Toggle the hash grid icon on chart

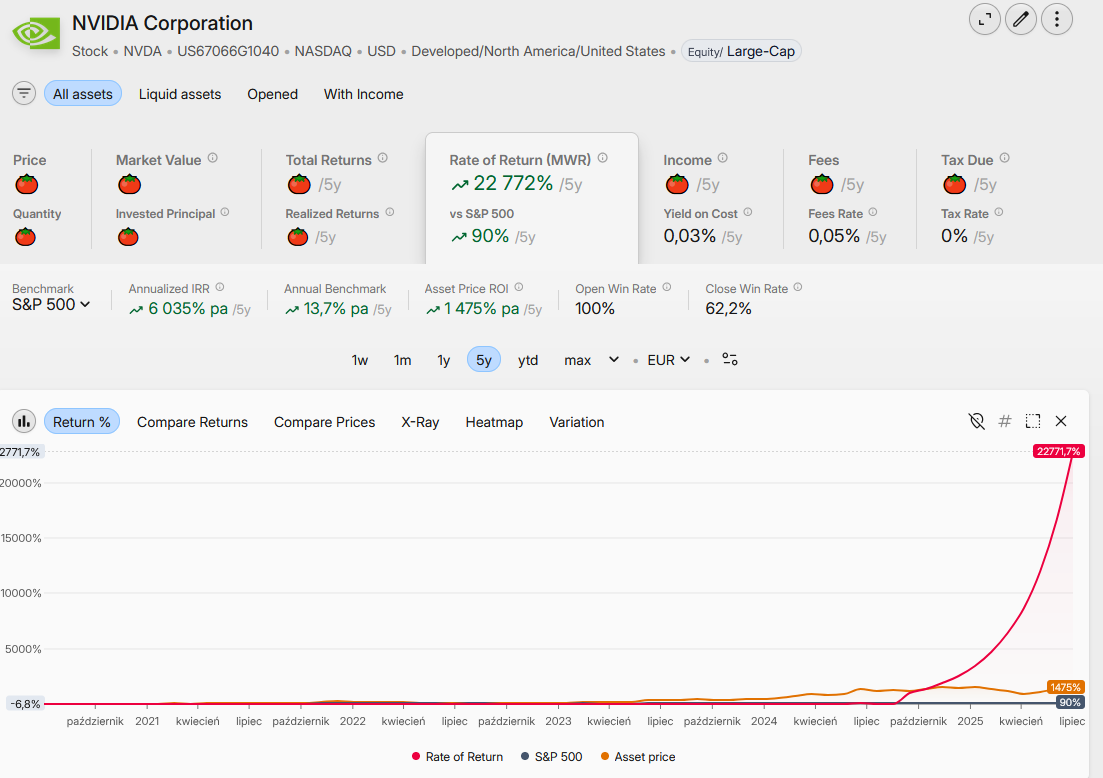click(x=1005, y=421)
